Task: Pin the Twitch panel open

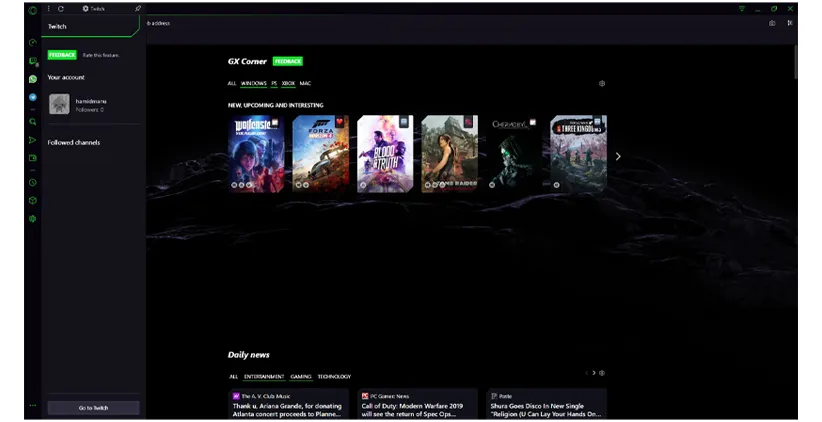Action: coord(138,8)
